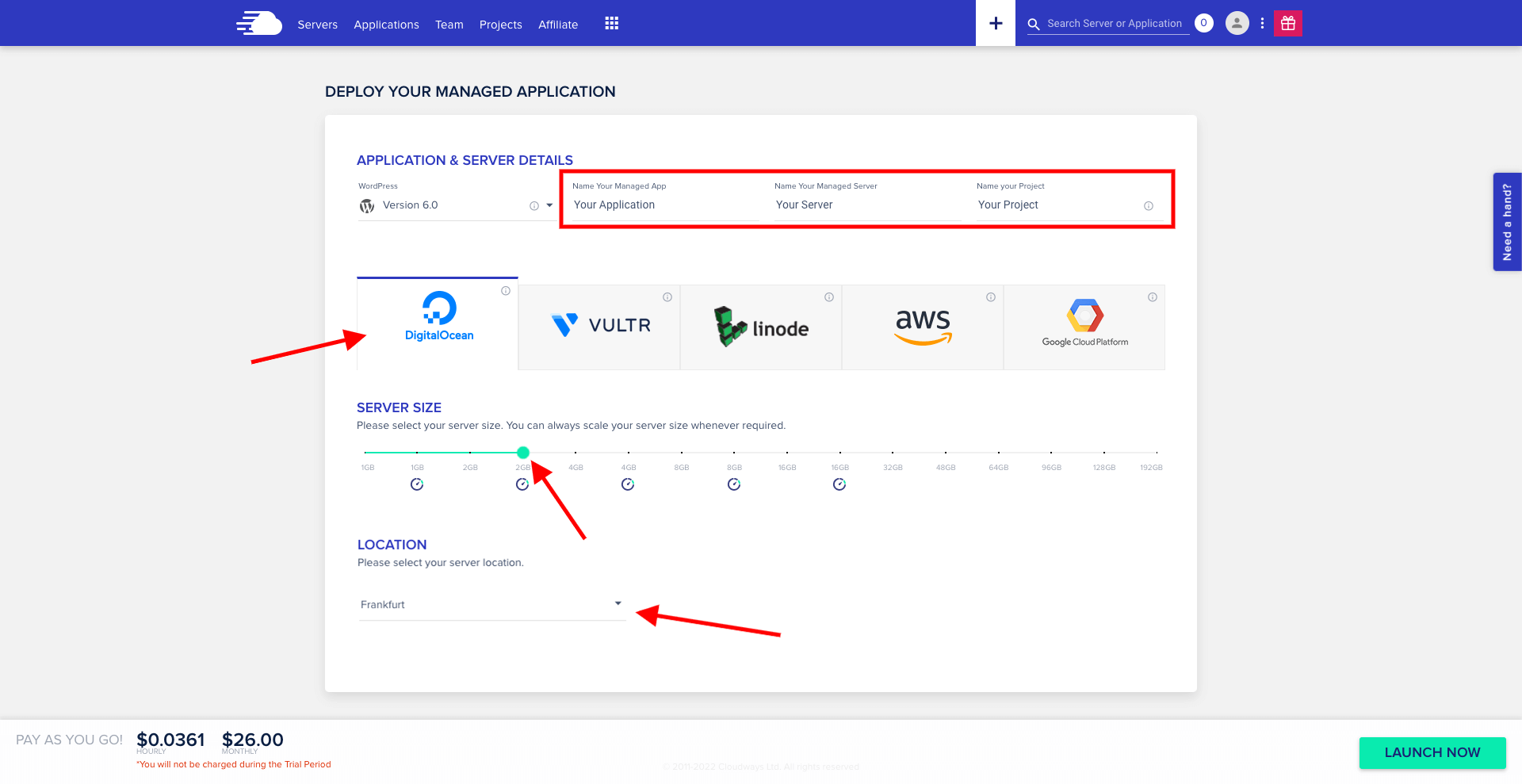Click the $0.0361 hourly price
The image size is (1522, 784).
[x=170, y=740]
